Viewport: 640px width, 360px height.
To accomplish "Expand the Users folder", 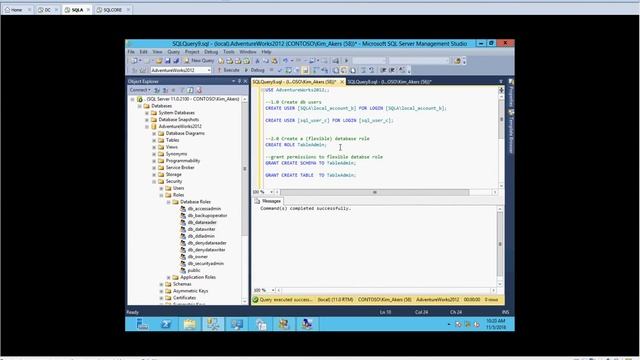I will coord(162,189).
